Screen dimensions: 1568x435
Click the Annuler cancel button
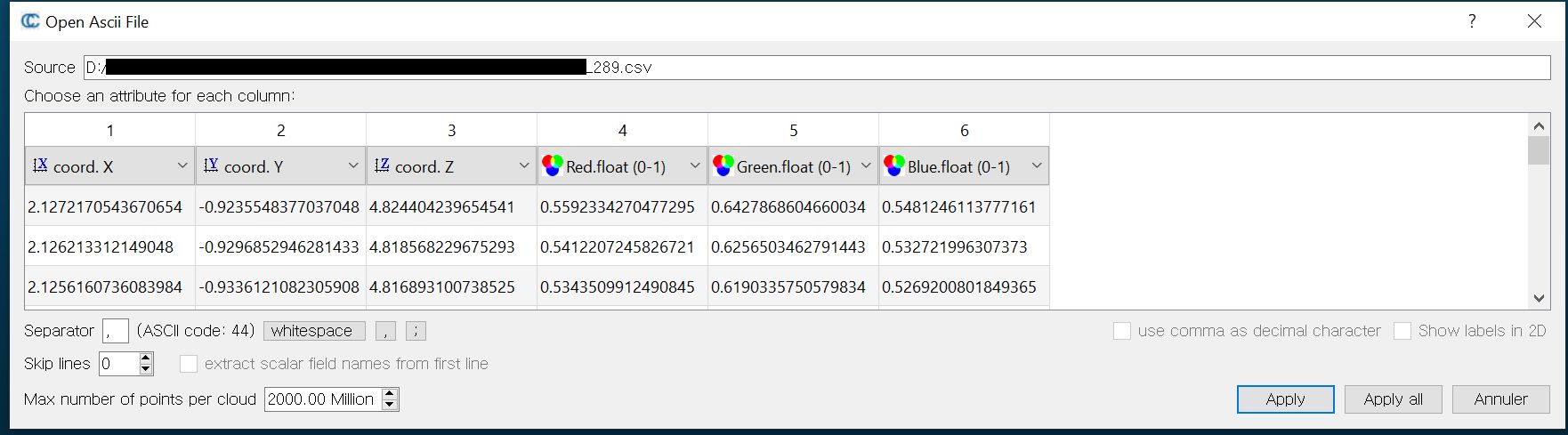(x=1500, y=399)
